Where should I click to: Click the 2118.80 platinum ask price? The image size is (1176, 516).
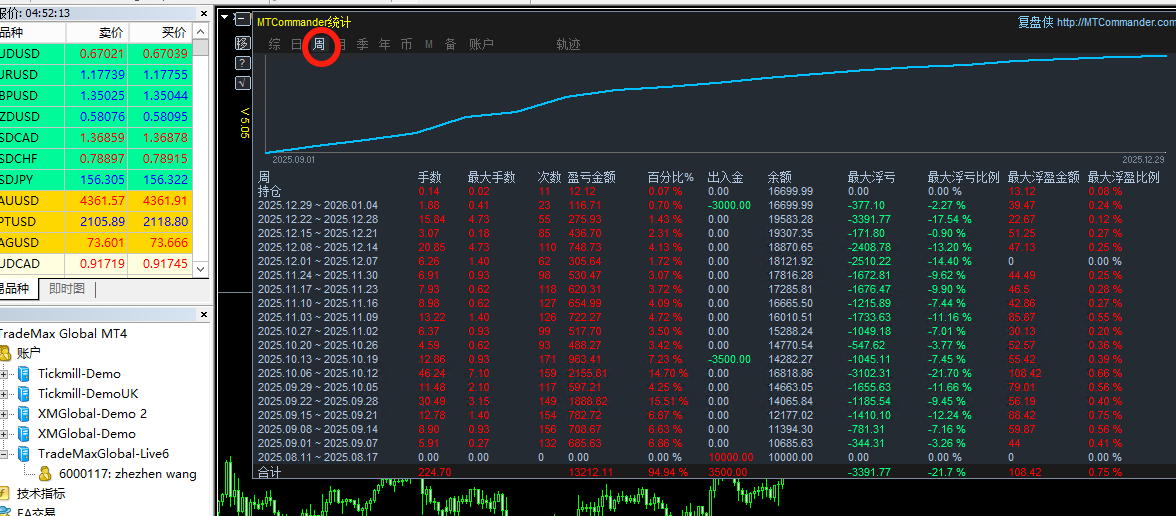coord(164,222)
